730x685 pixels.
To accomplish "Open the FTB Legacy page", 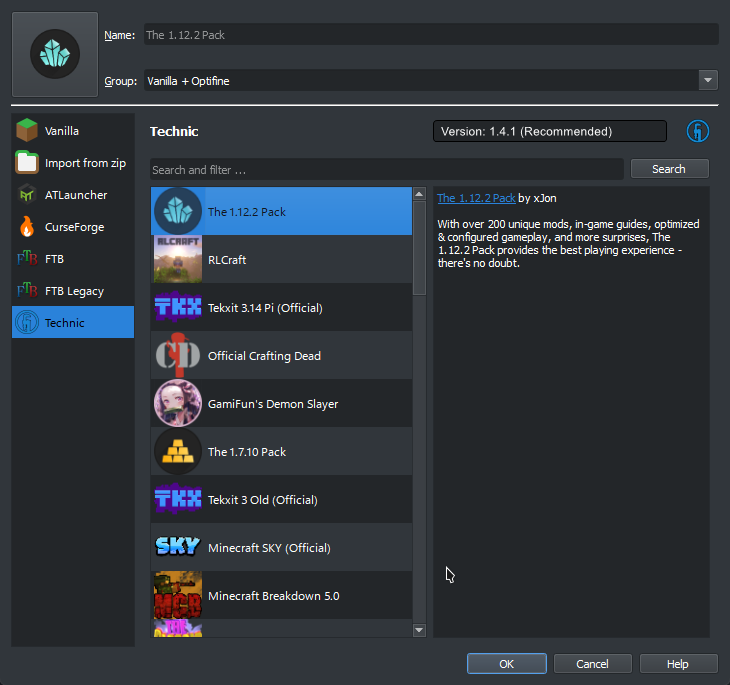I will click(73, 291).
